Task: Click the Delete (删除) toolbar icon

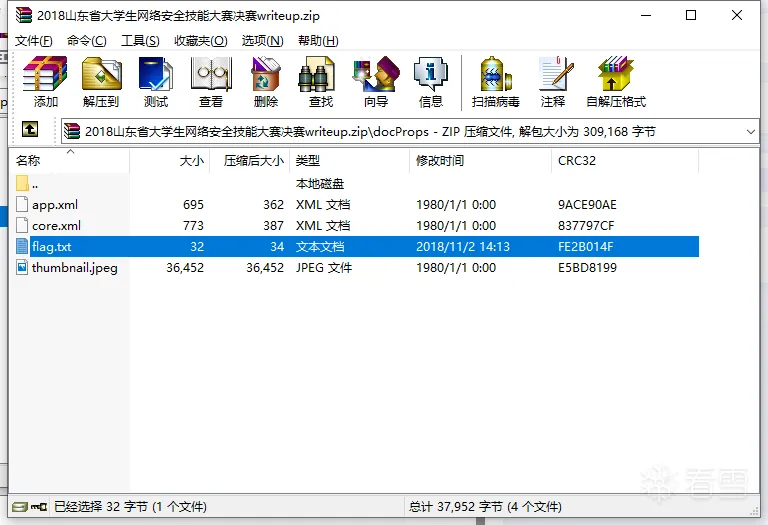Action: pos(266,73)
